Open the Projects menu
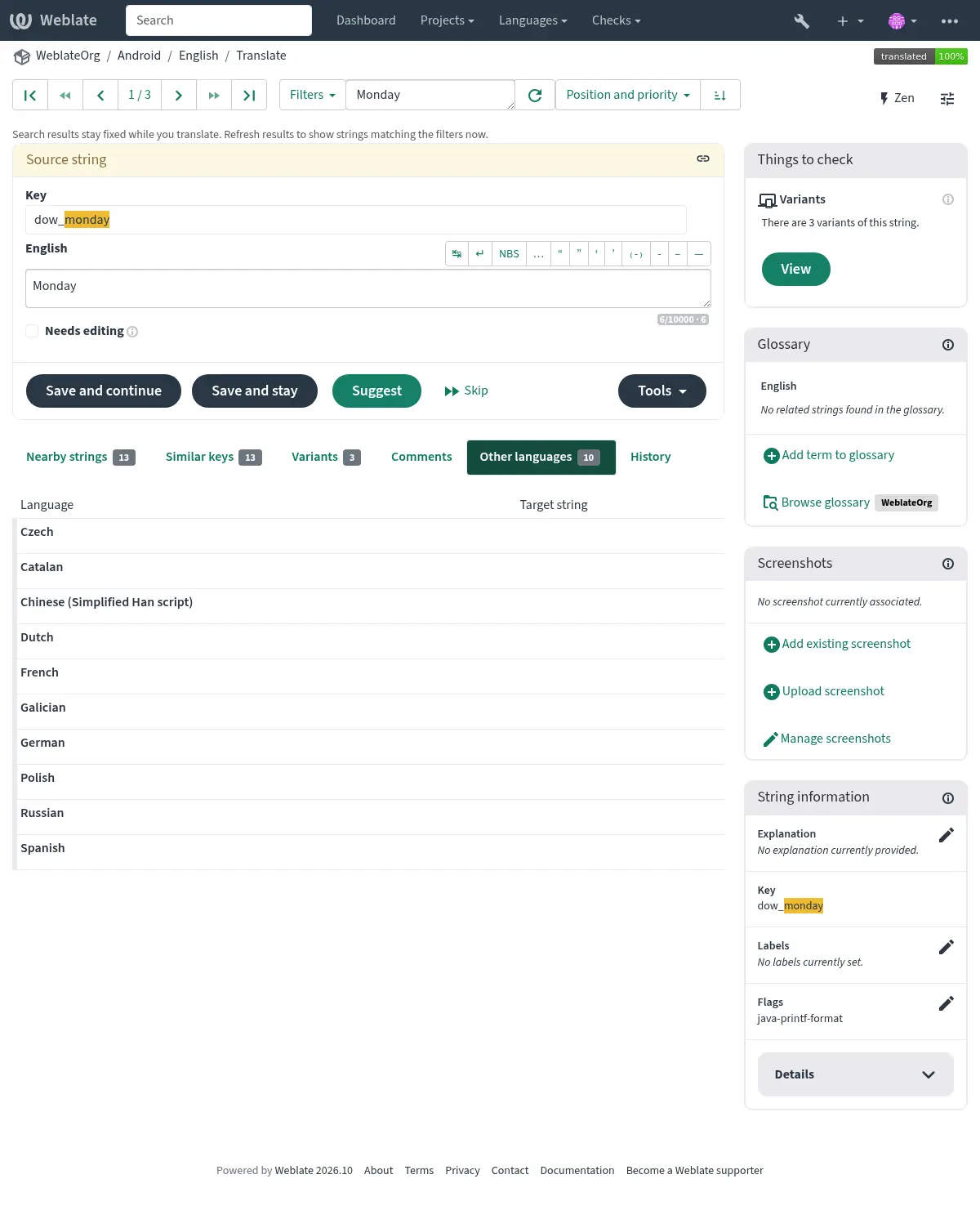This screenshot has height=1228, width=980. tap(447, 20)
